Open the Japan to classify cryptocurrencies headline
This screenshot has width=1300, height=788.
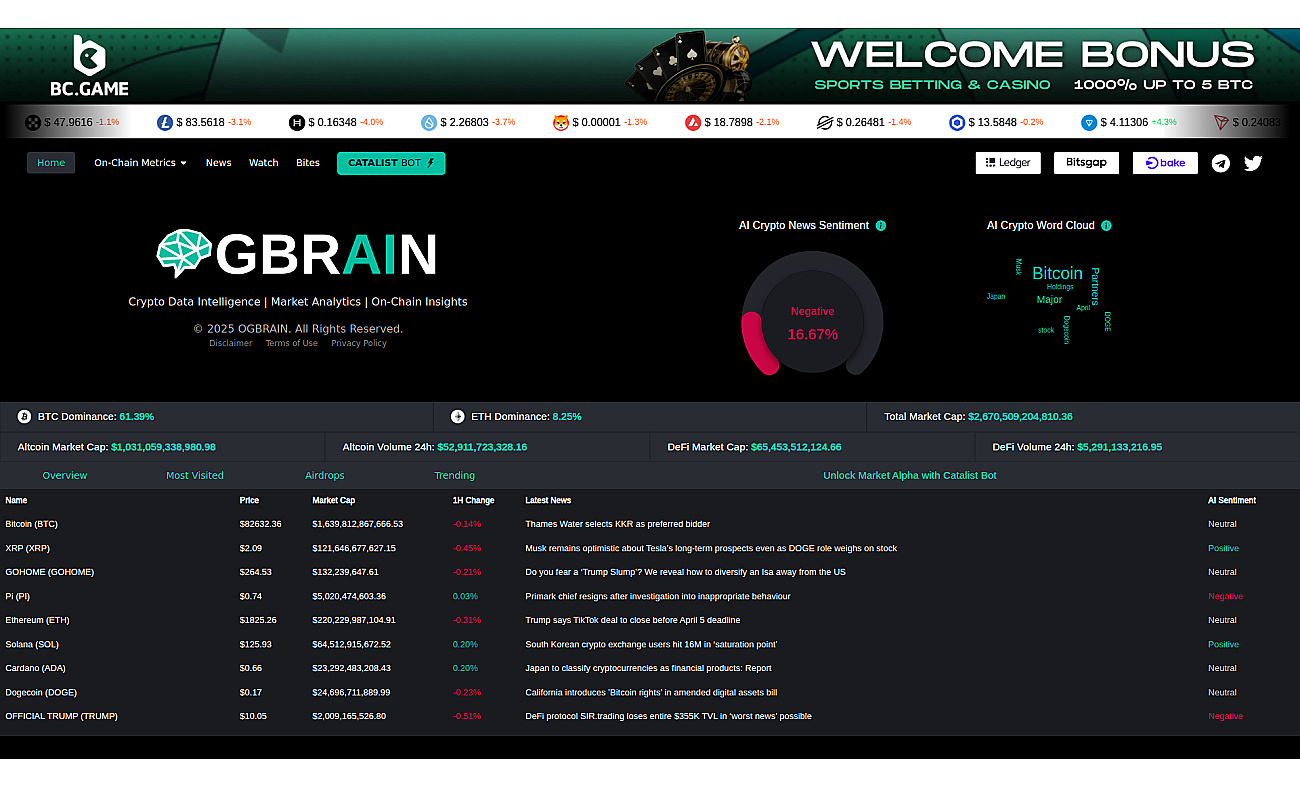648,668
